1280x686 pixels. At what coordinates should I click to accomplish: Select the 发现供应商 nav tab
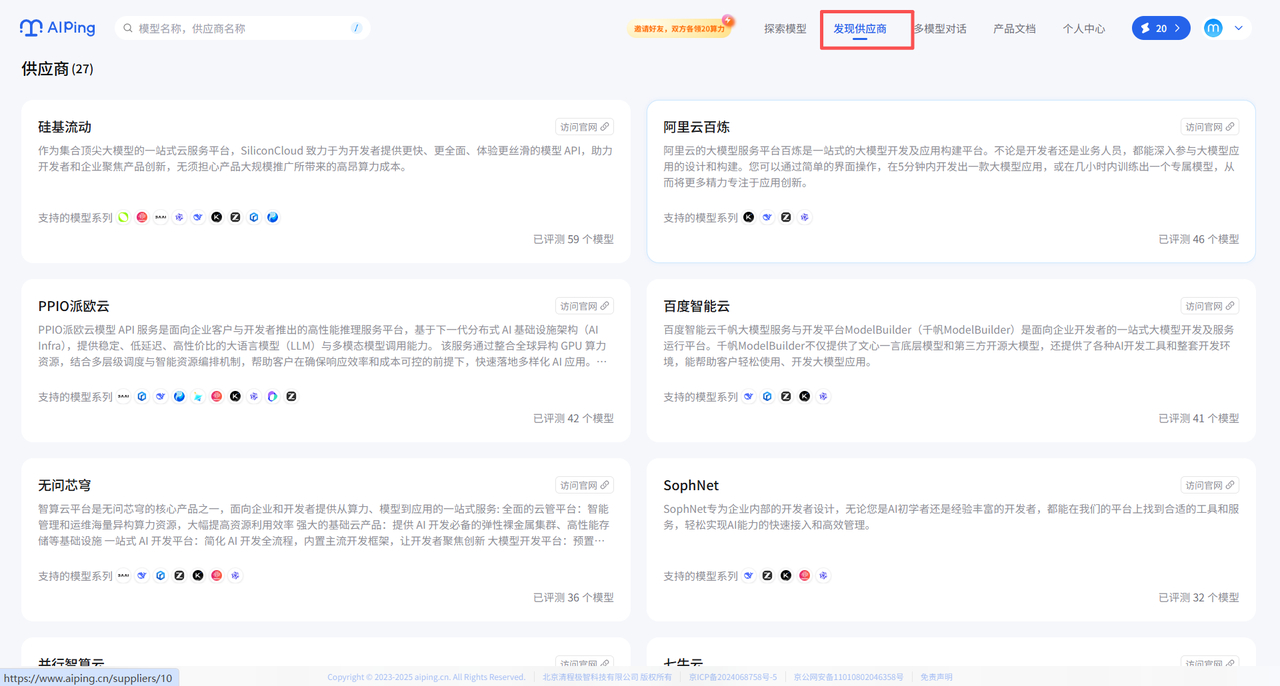(860, 29)
